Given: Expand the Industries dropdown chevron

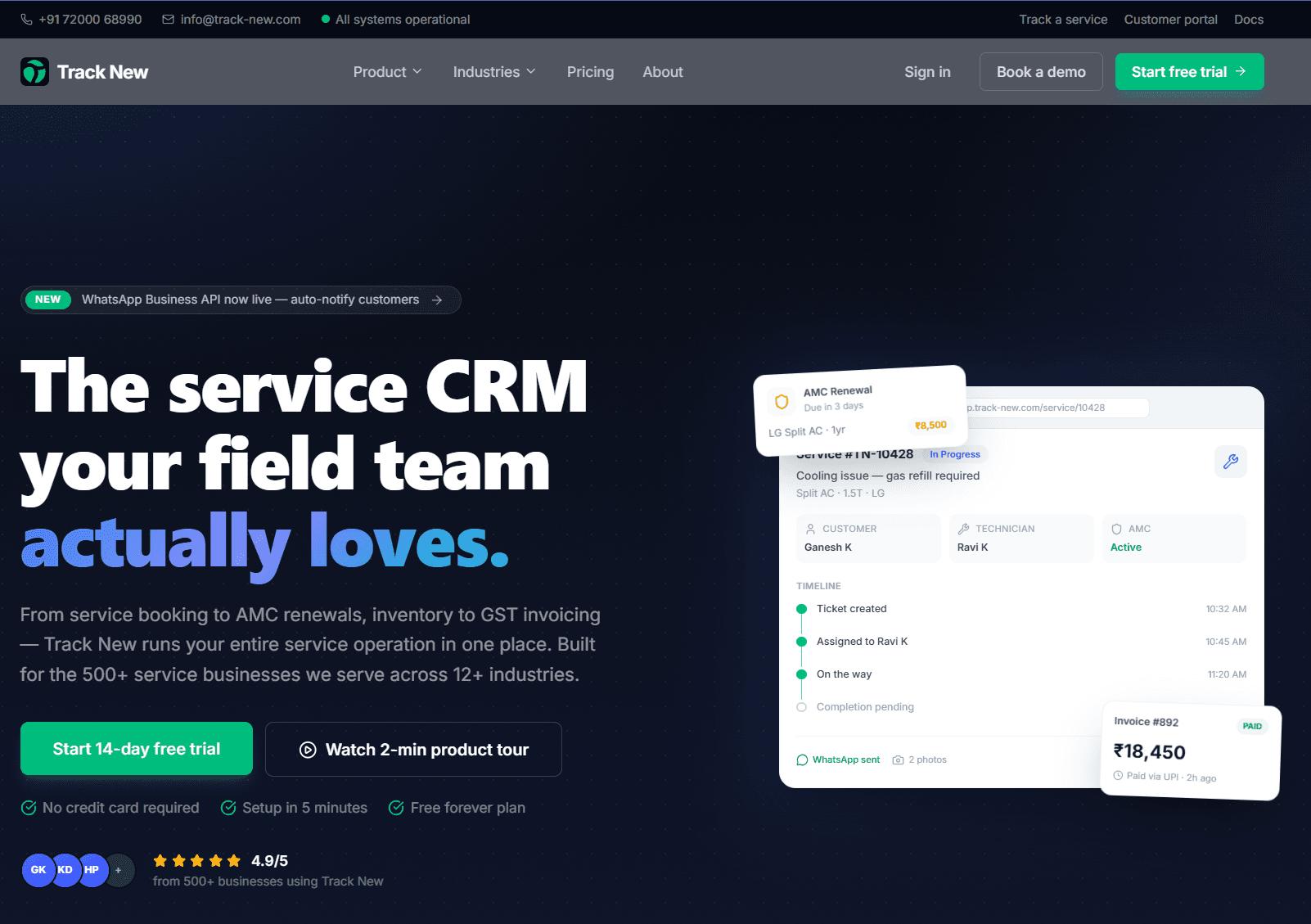Looking at the screenshot, I should [x=531, y=72].
